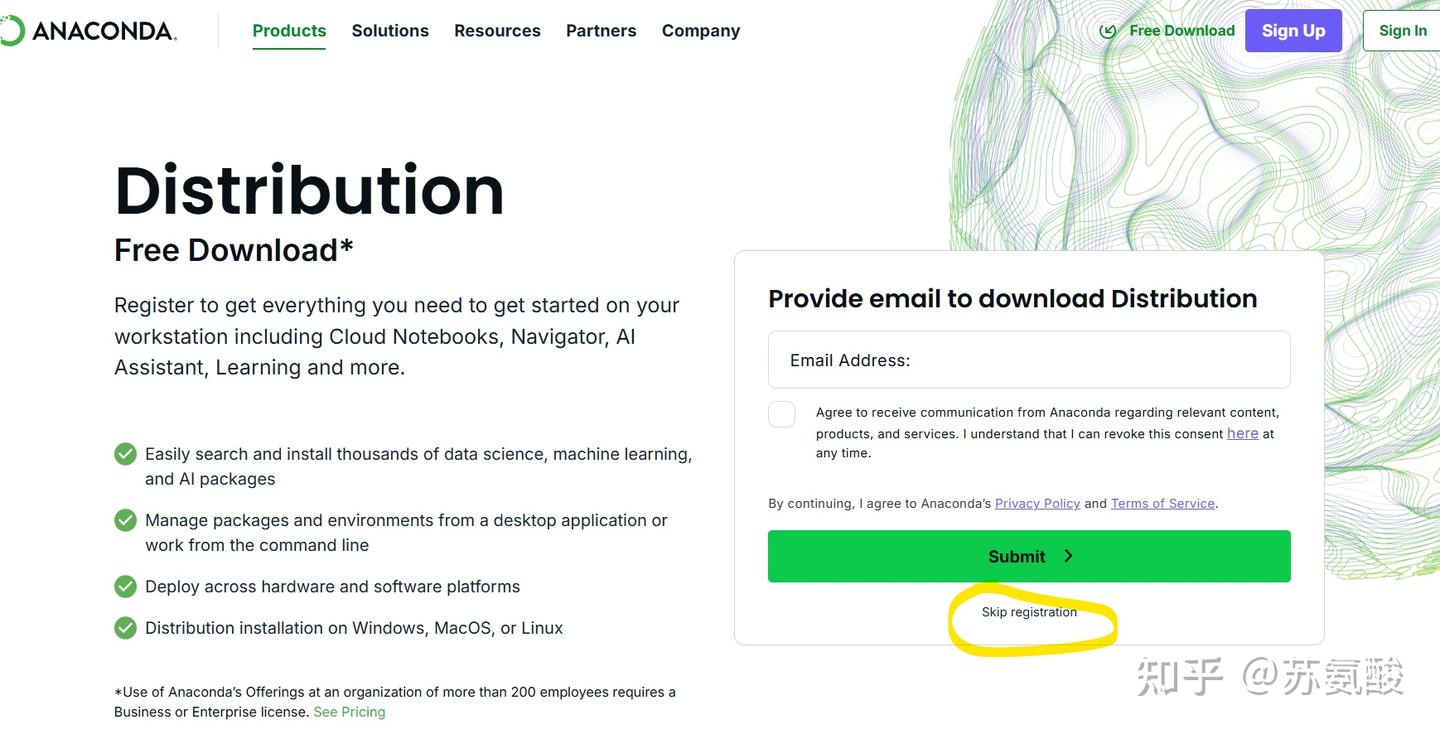Click the Skip registration link
The width and height of the screenshot is (1440, 734).
tap(1029, 612)
